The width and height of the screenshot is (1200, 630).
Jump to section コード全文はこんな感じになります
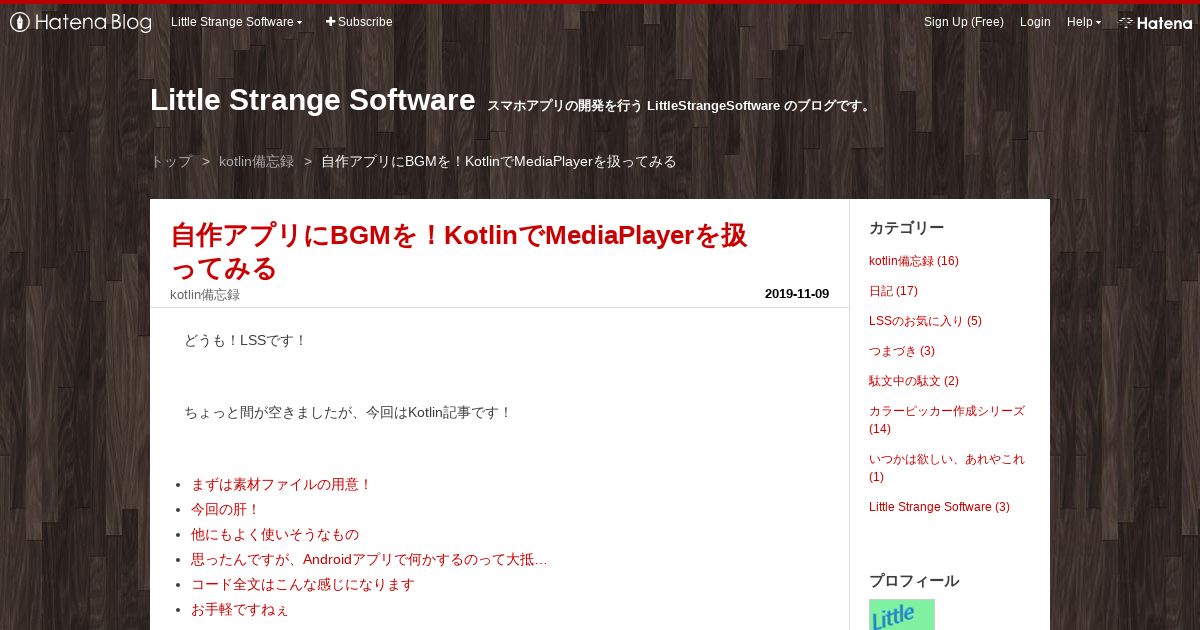303,584
